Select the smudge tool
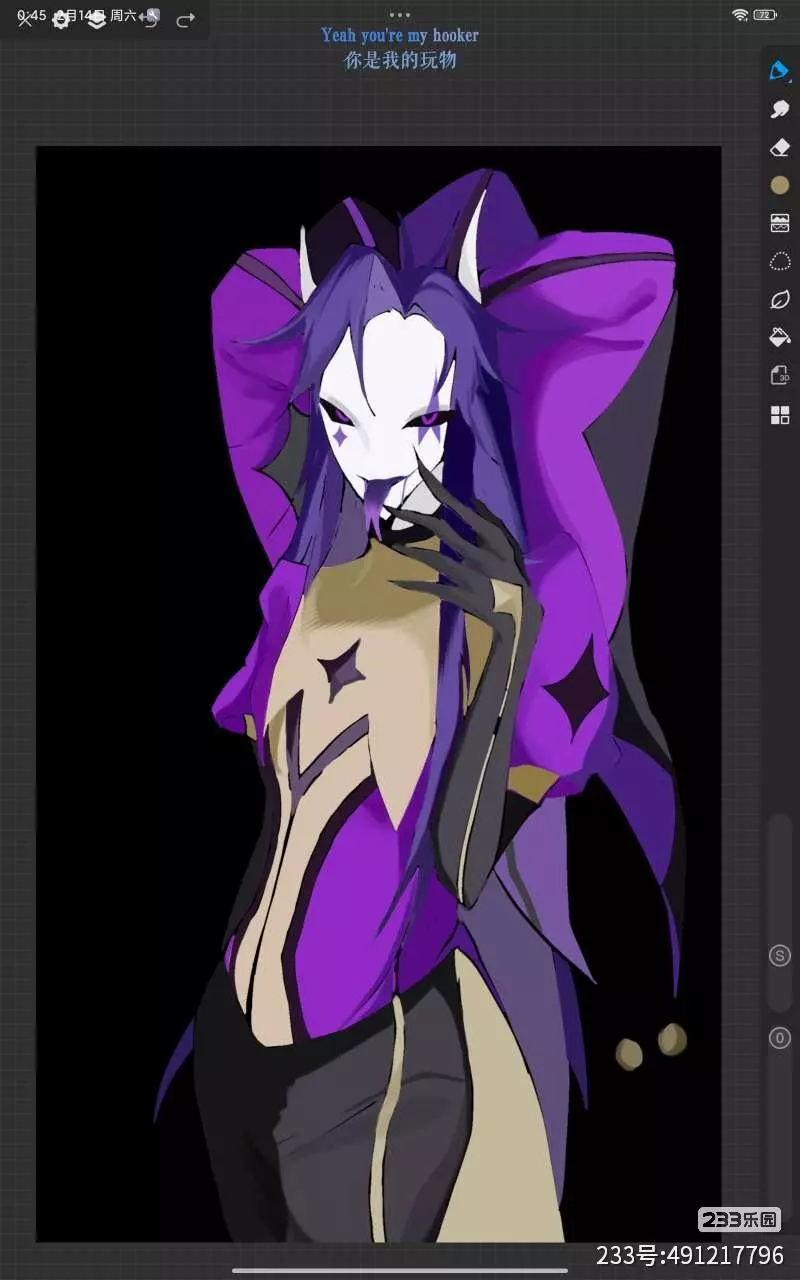The width and height of the screenshot is (800, 1280). tap(780, 109)
